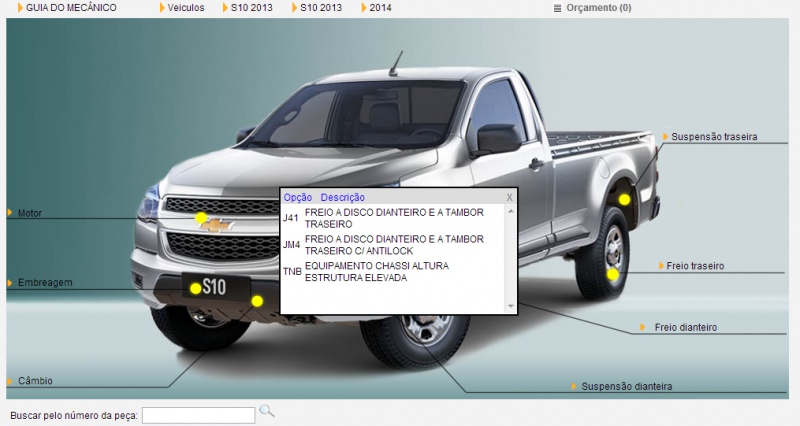800x426 pixels.
Task: Click the orange arrow before Freio dianteiro
Action: pyautogui.click(x=642, y=327)
